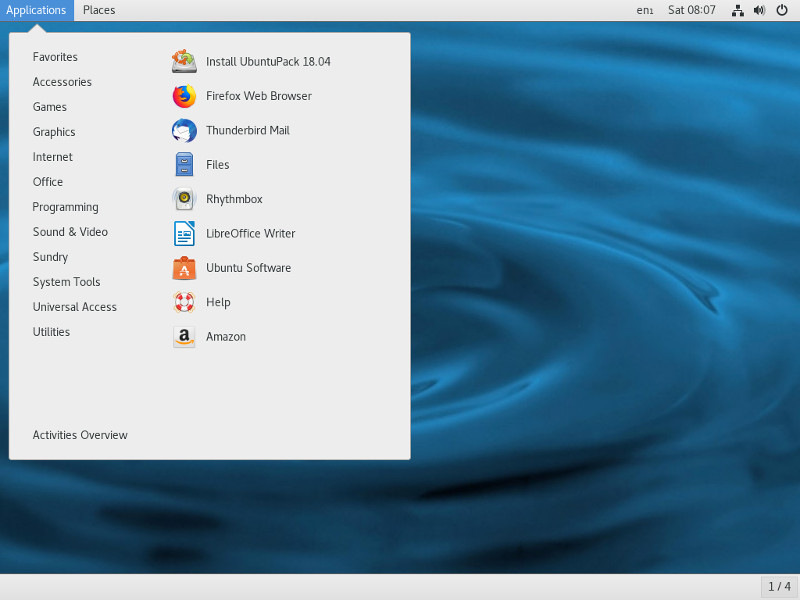Select the Universal Access category
This screenshot has height=600, width=800.
74,307
